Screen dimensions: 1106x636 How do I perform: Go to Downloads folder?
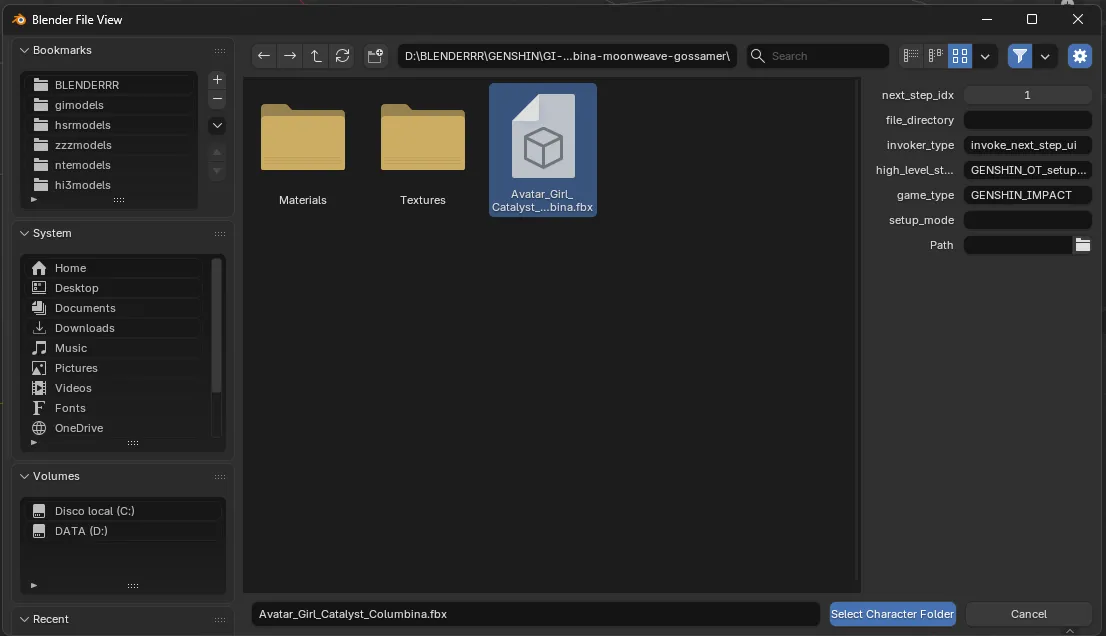(x=116, y=328)
